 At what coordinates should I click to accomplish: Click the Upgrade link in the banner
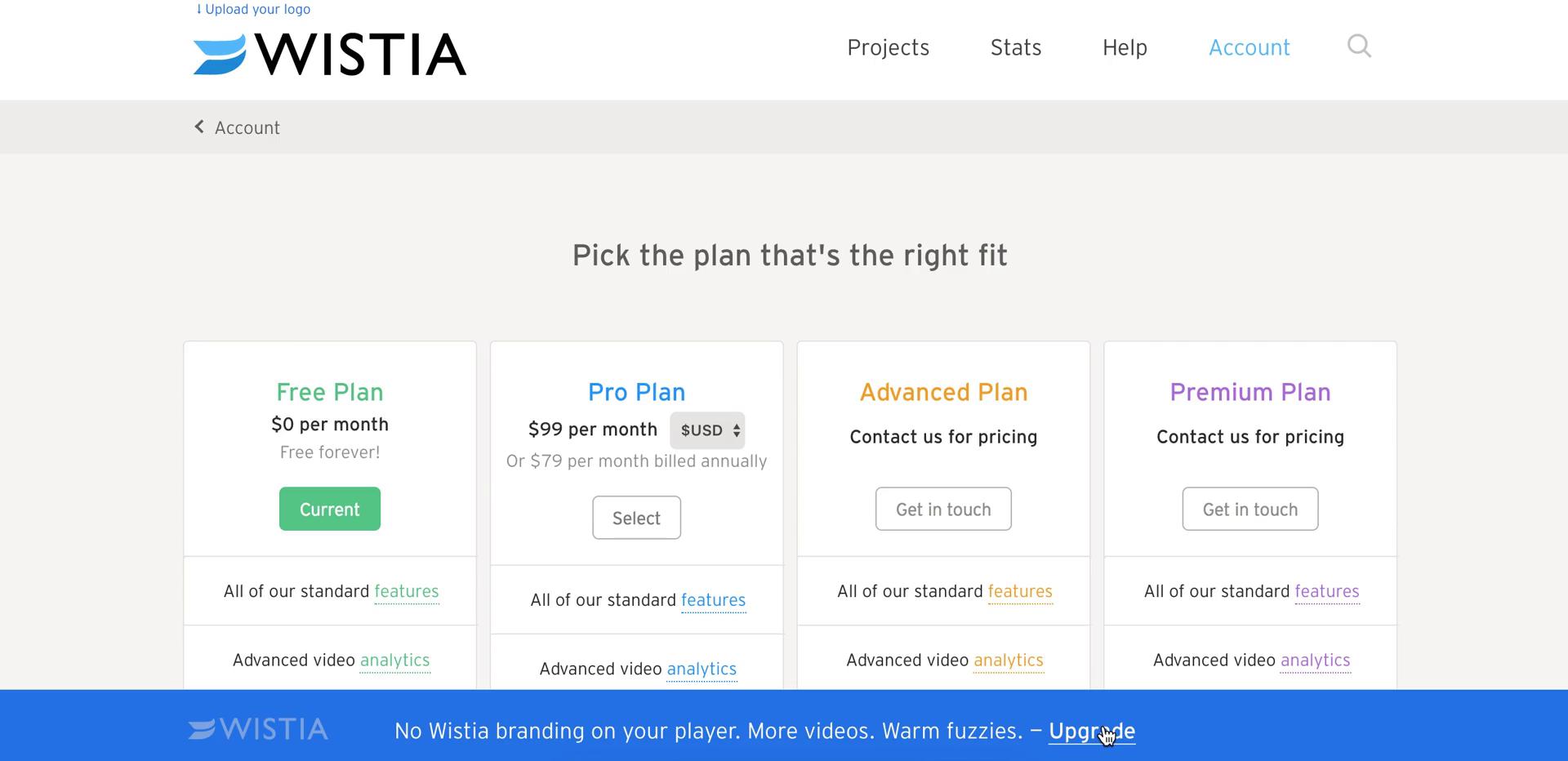(1092, 731)
